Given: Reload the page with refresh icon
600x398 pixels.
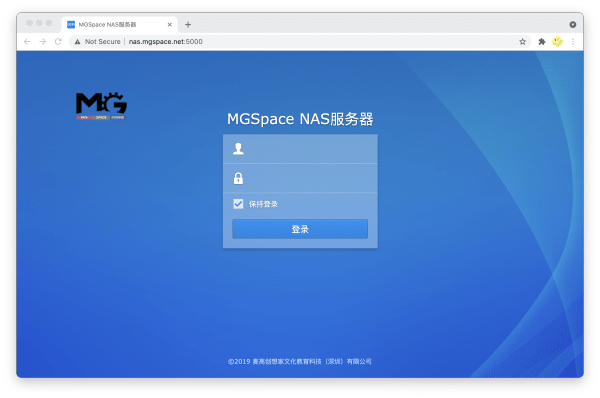Looking at the screenshot, I should pyautogui.click(x=58, y=41).
